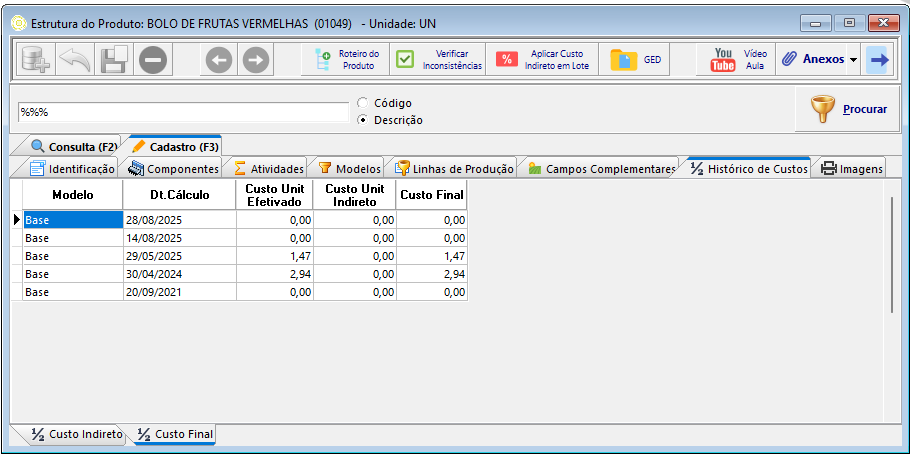Click the undo arrow toolbar icon
The image size is (910, 455).
[x=74, y=60]
